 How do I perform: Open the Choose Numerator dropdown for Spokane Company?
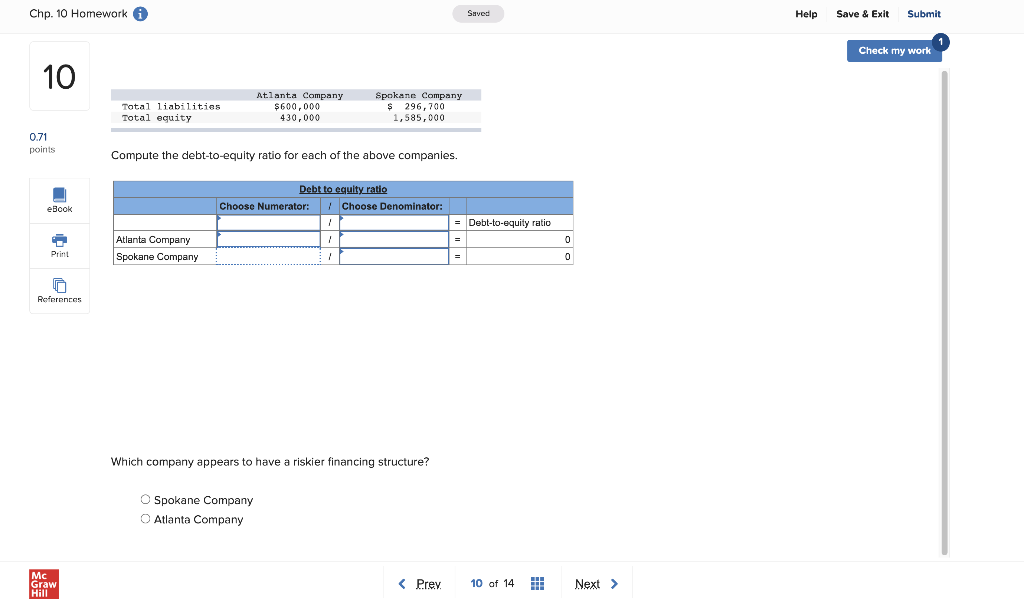[x=268, y=256]
